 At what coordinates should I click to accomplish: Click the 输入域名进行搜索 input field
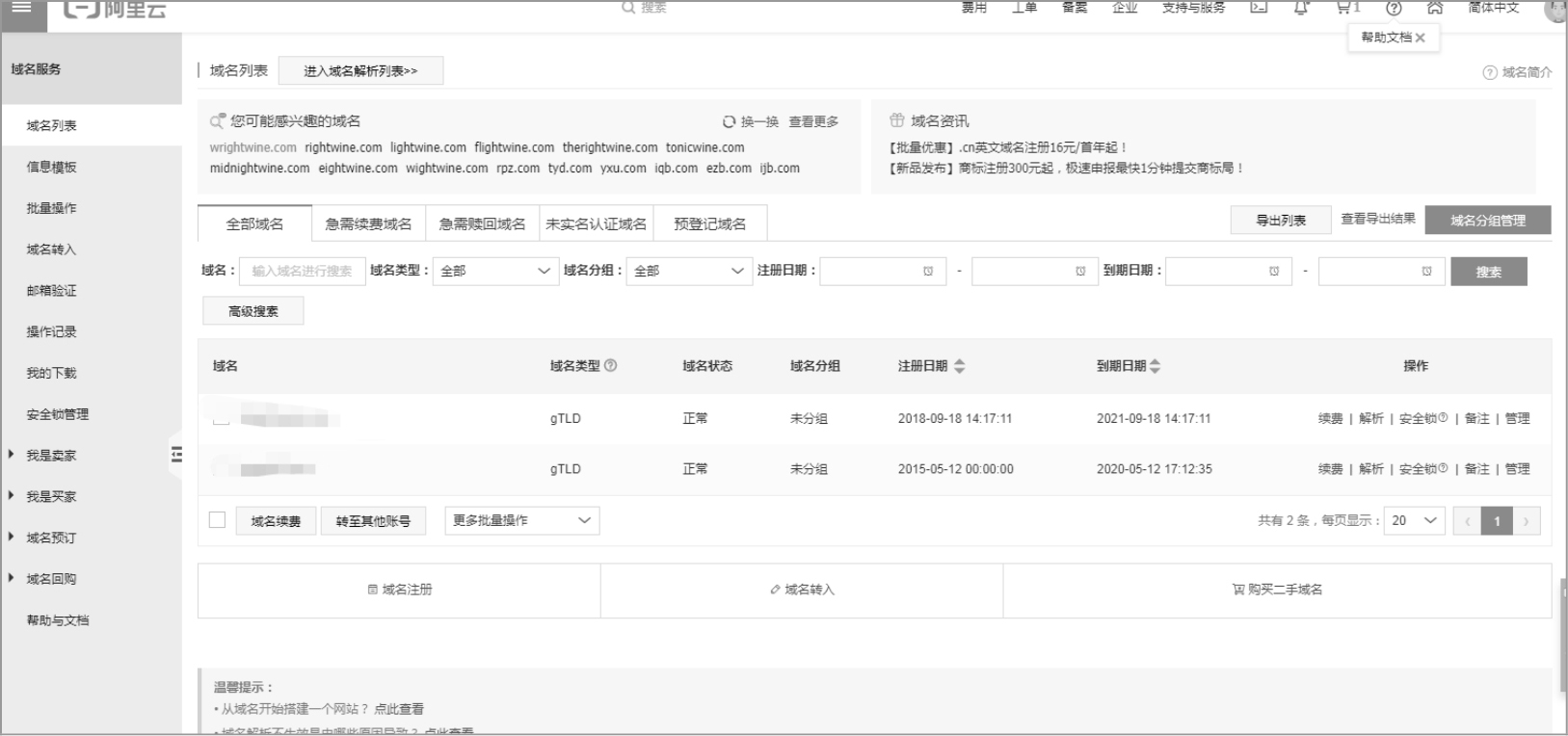pos(302,272)
